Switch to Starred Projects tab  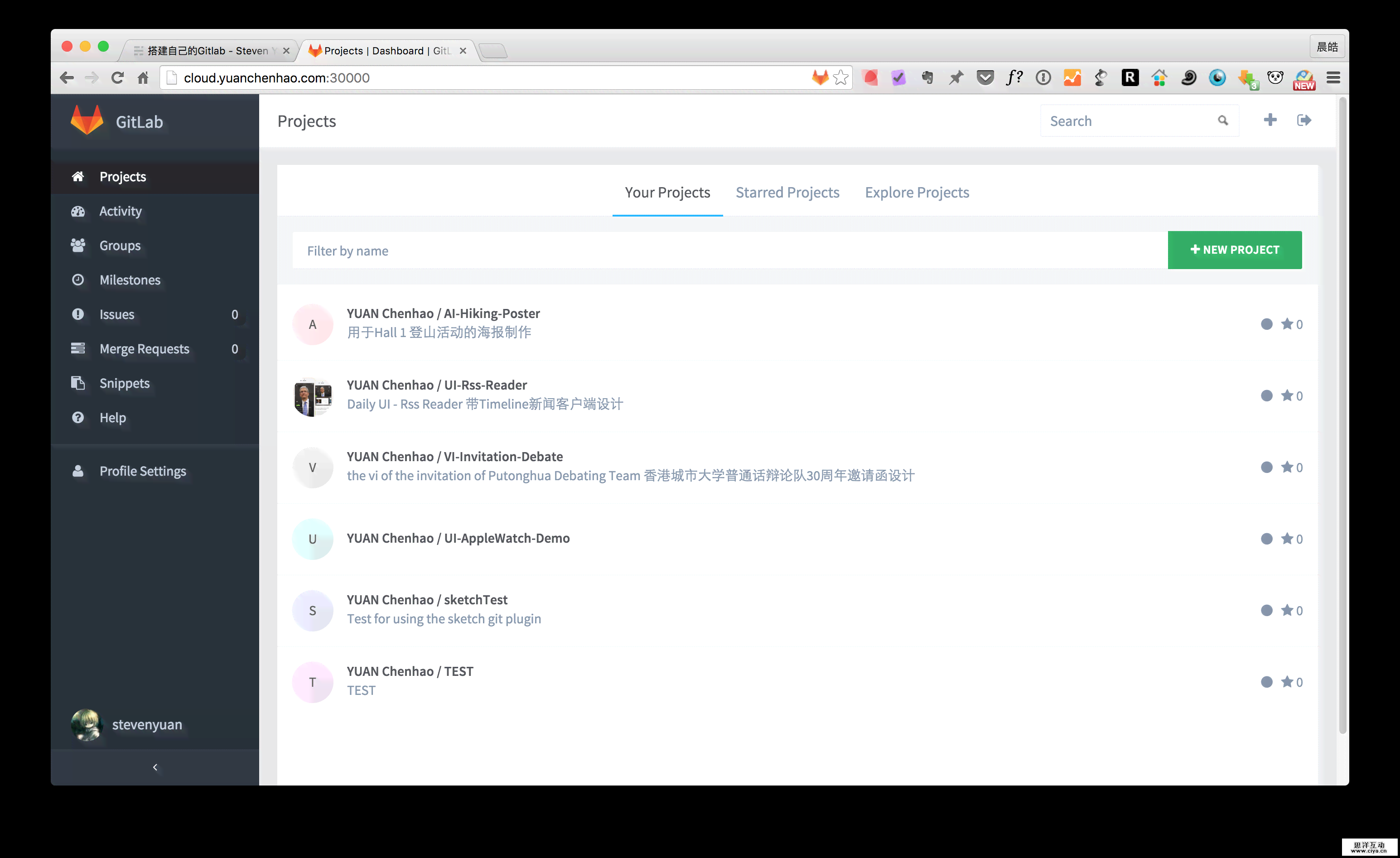(x=786, y=192)
